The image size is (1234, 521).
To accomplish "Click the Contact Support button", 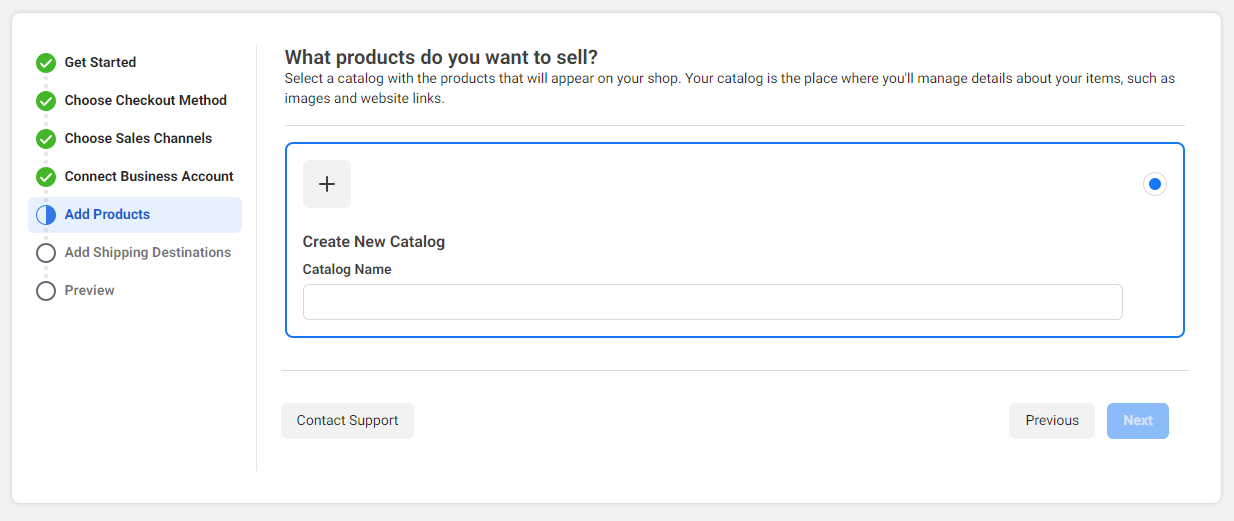I will coord(347,421).
